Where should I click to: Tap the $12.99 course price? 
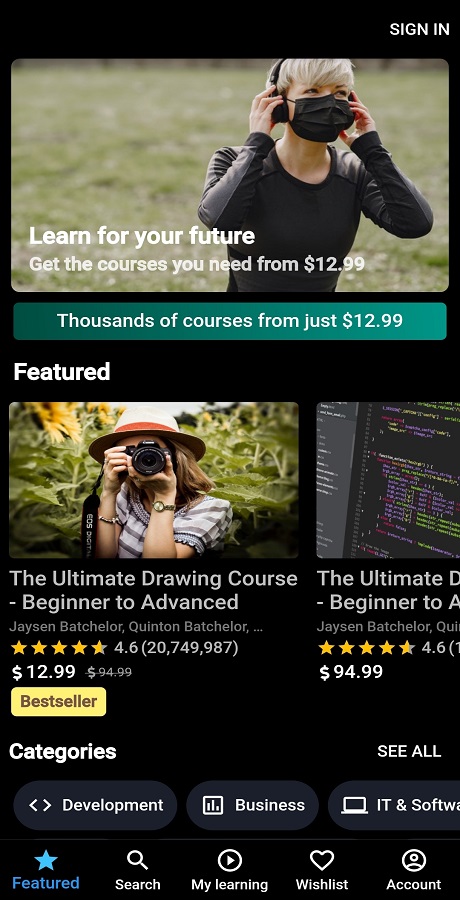point(44,672)
